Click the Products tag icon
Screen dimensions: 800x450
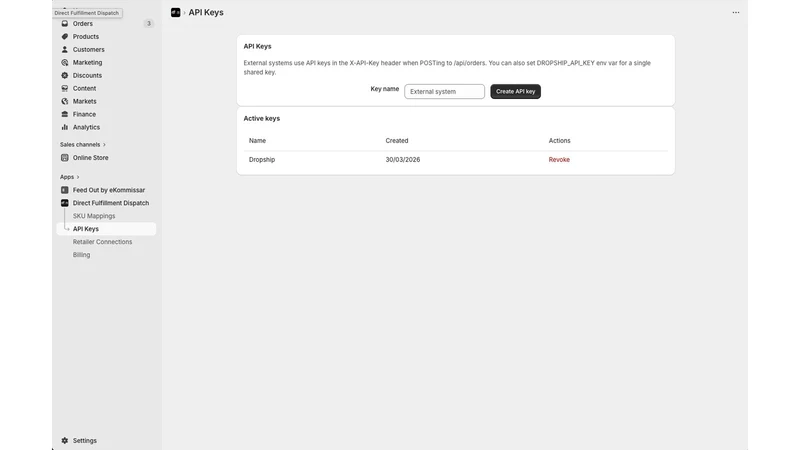coord(65,37)
